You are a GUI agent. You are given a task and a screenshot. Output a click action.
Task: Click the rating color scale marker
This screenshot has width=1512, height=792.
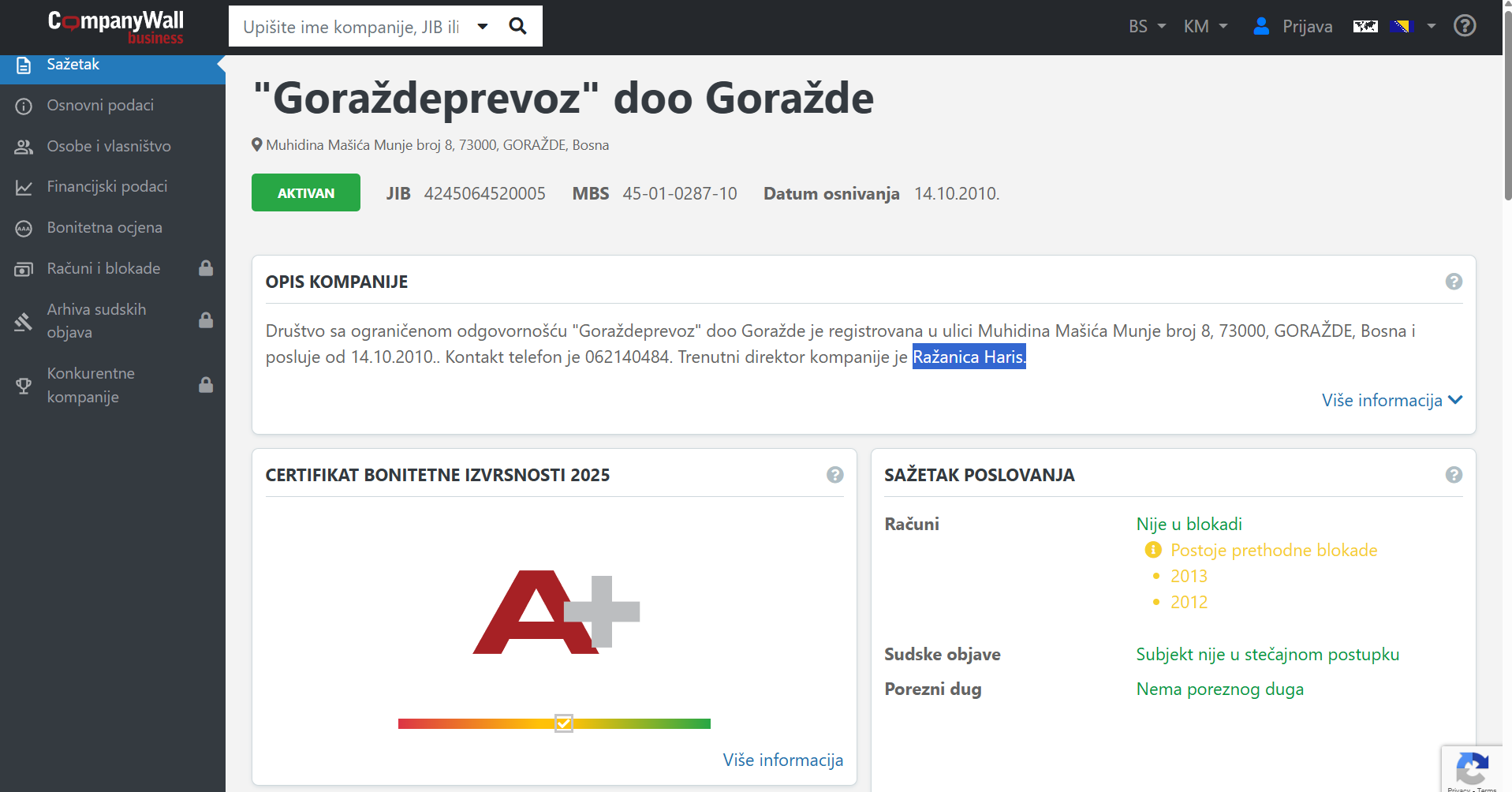[563, 723]
